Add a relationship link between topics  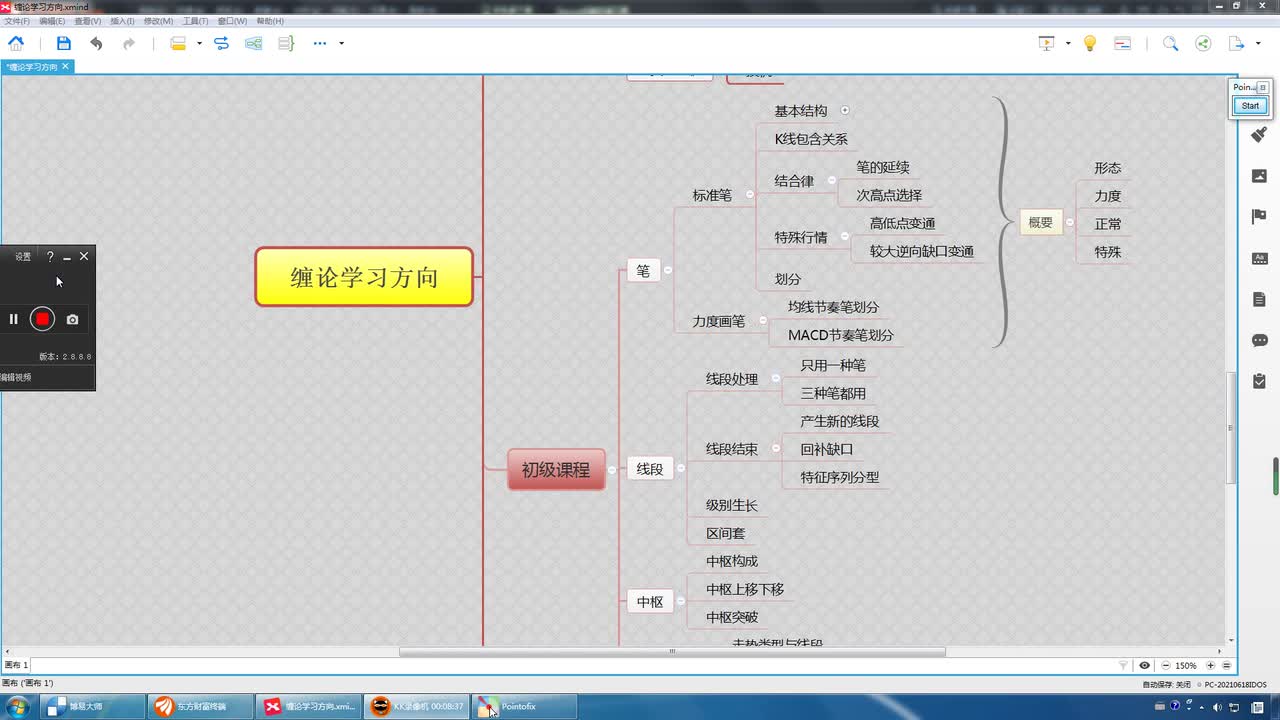[222, 43]
